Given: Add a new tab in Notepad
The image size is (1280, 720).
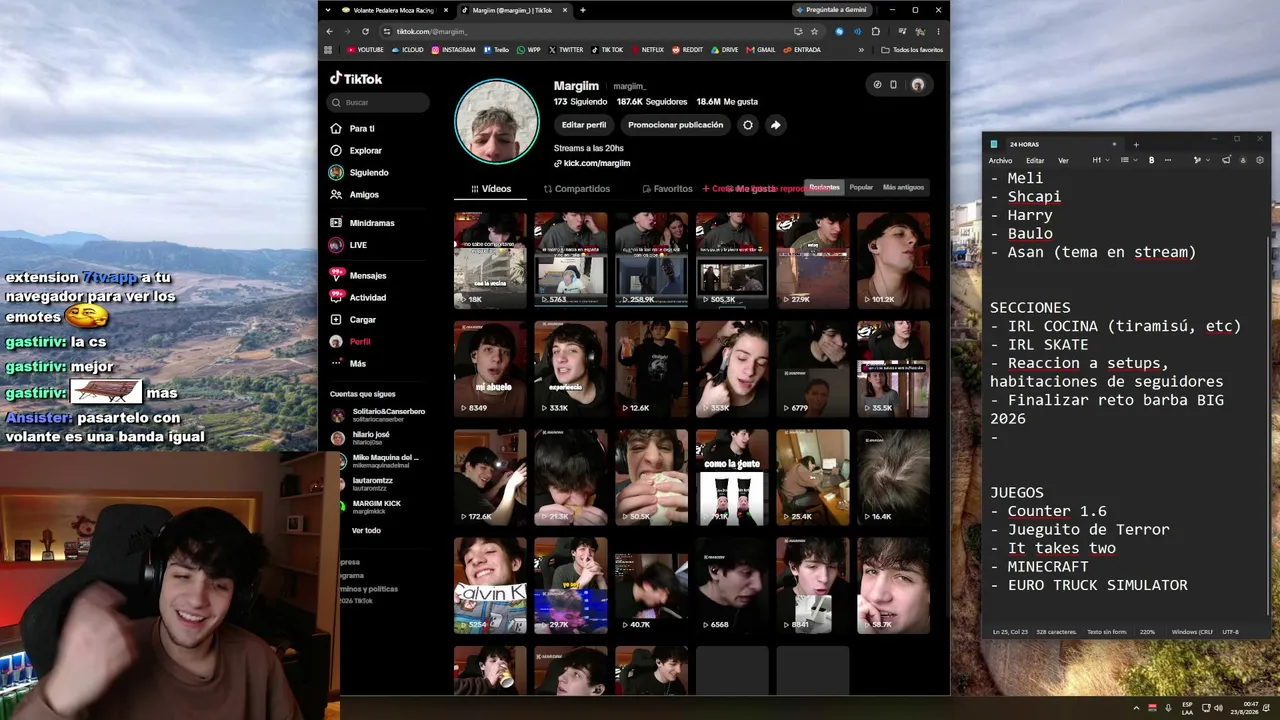Looking at the screenshot, I should point(1135,144).
